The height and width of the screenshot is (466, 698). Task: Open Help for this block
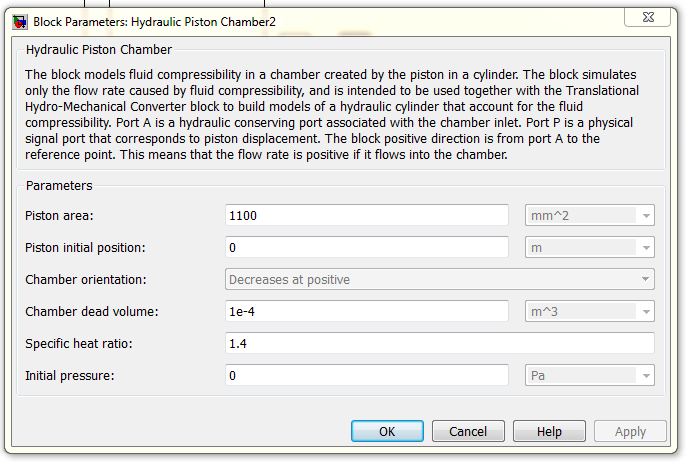click(549, 431)
